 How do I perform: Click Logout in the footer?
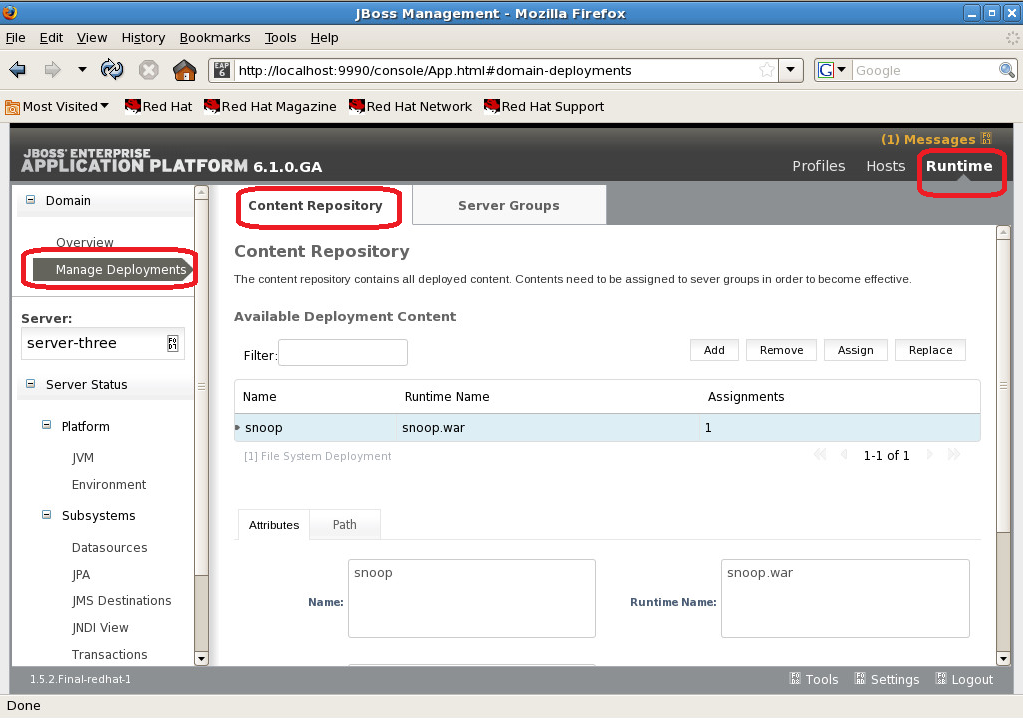pos(964,680)
